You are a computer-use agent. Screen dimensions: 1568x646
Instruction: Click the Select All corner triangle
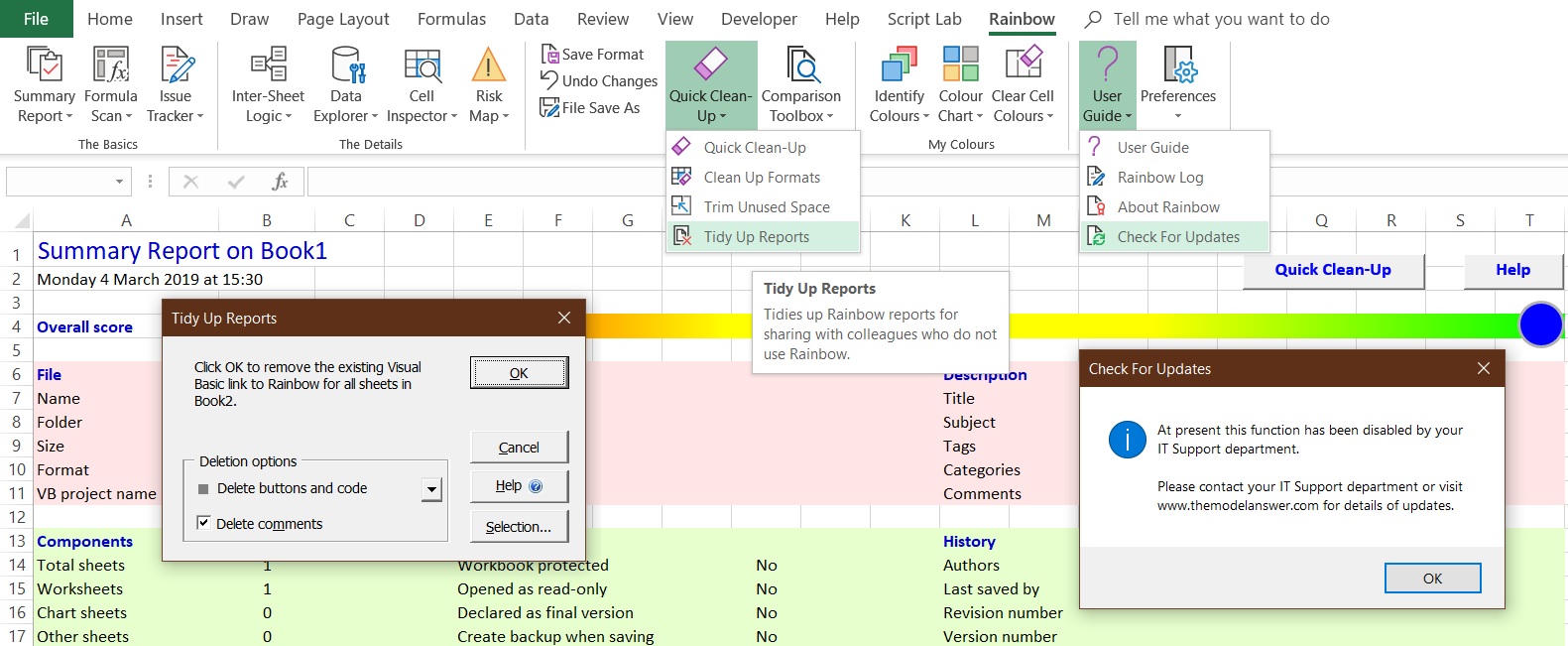(22, 220)
